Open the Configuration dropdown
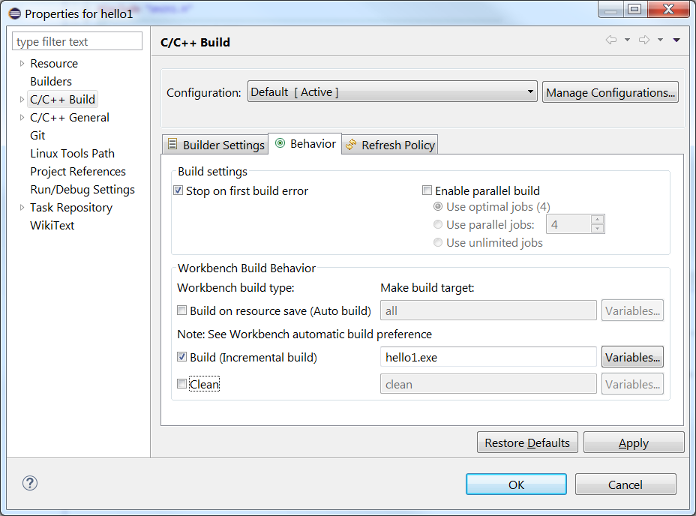Image resolution: width=696 pixels, height=516 pixels. [x=392, y=92]
